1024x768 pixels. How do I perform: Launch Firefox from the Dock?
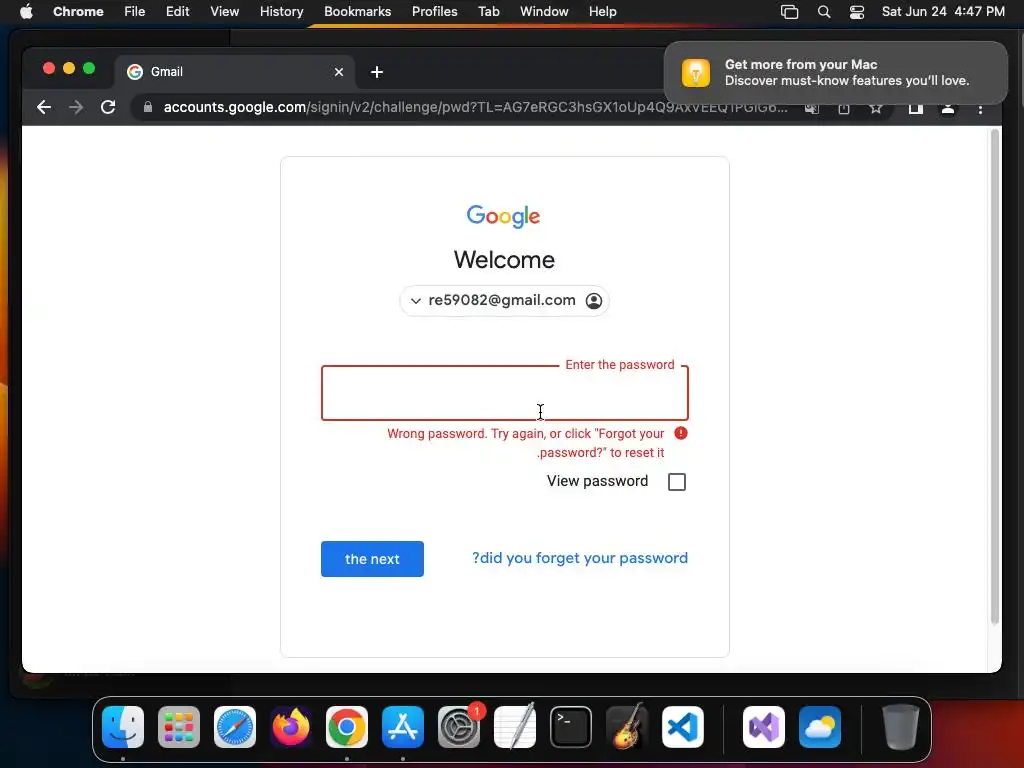[291, 727]
